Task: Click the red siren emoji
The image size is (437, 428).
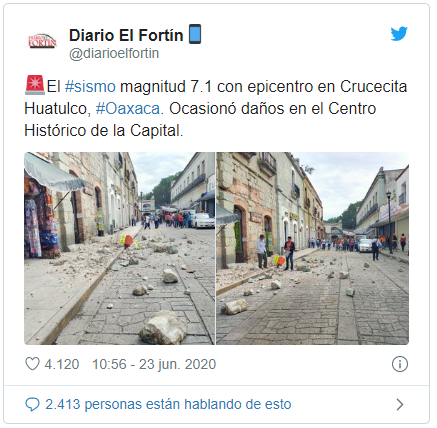Action: click(35, 85)
